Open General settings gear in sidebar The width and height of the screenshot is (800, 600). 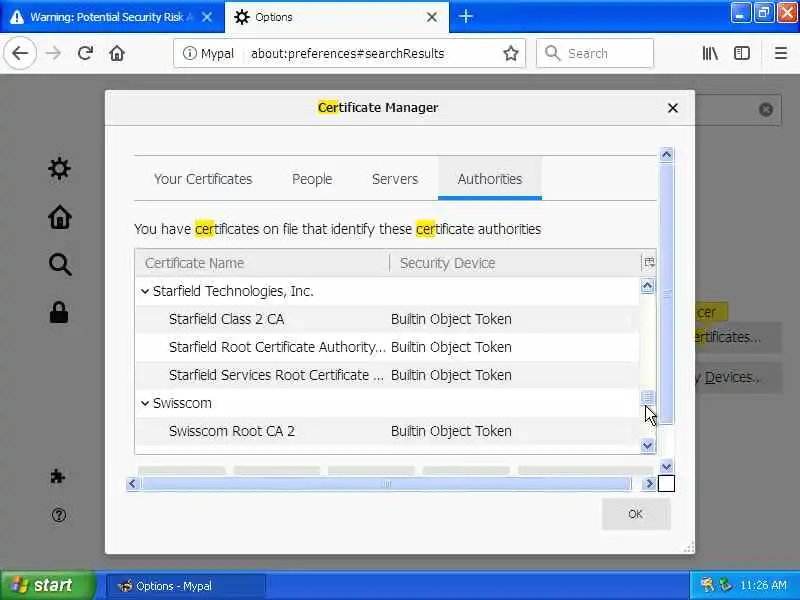tap(59, 168)
